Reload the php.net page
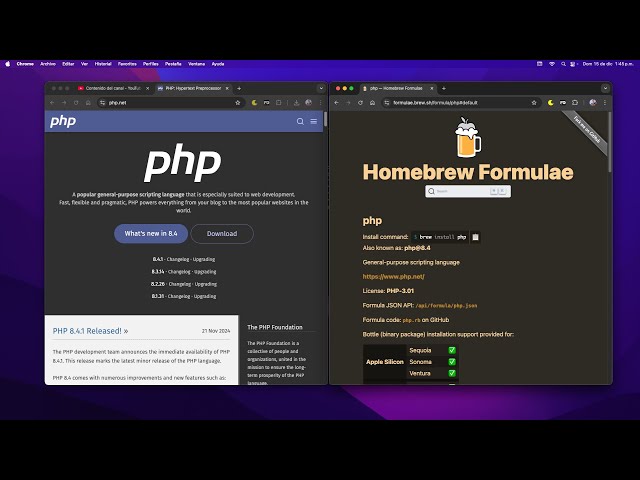 coord(76,103)
